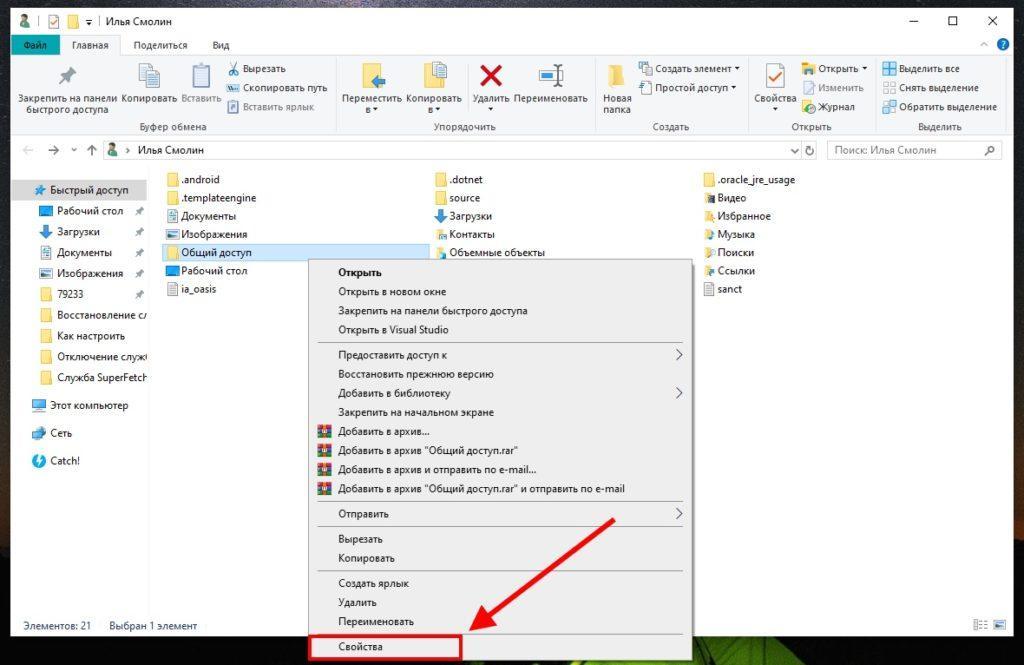Switch to large icons view in status bar
1024x665 pixels.
[x=1000, y=625]
